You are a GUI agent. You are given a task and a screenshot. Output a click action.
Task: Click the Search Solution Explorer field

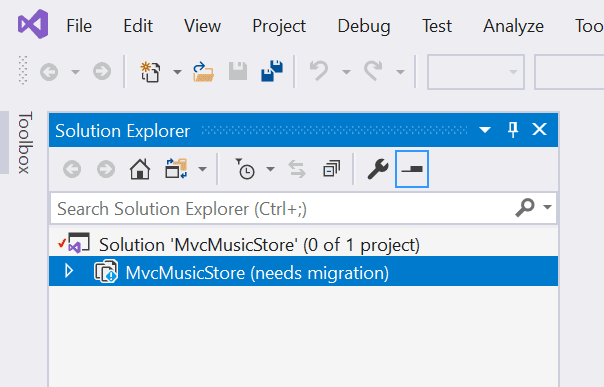[x=304, y=208]
